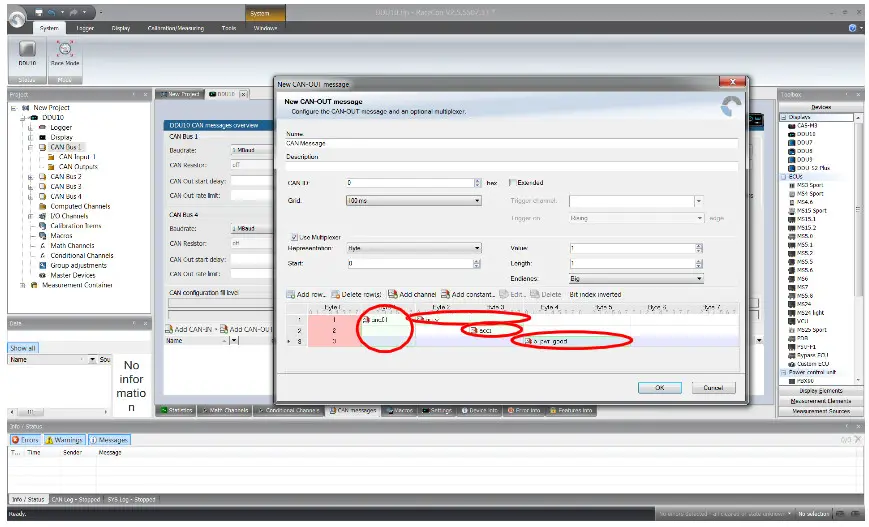Image resolution: width=869 pixels, height=527 pixels.
Task: Toggle the Messages filter button
Action: tap(109, 440)
